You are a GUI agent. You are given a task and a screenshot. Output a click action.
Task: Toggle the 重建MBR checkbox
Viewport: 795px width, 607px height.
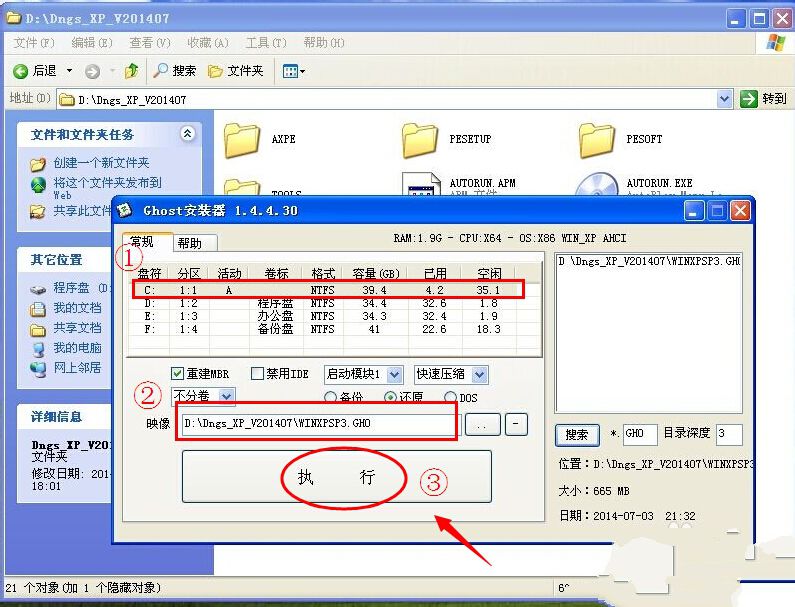click(x=178, y=374)
